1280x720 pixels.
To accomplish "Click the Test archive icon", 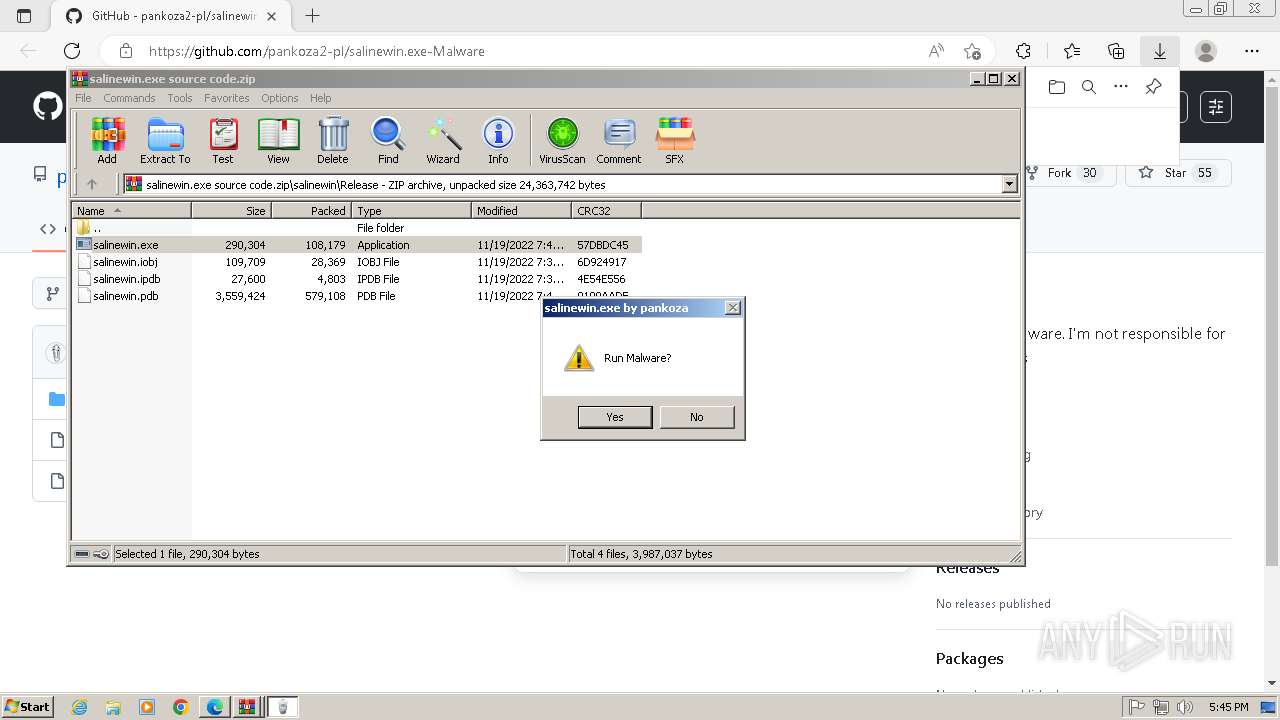I will 223,140.
